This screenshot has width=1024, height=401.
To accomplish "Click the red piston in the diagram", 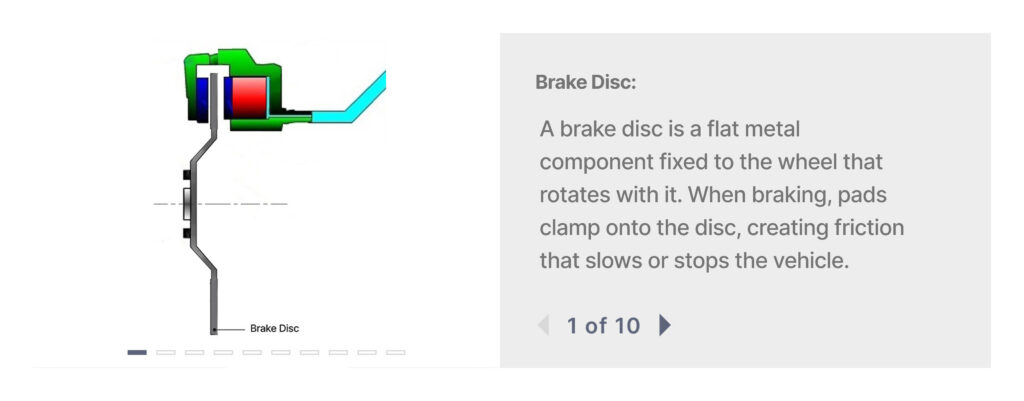I will (247, 97).
